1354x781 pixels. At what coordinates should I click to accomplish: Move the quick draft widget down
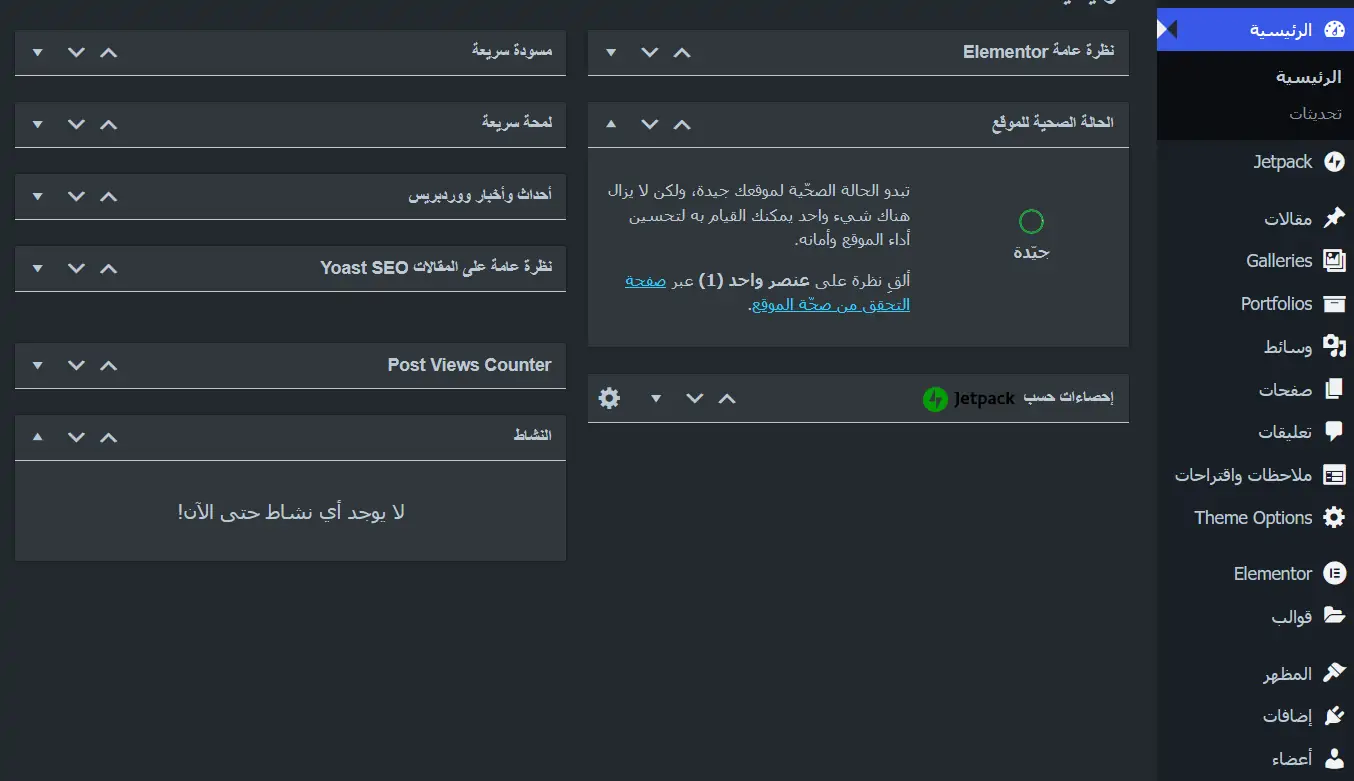(76, 52)
